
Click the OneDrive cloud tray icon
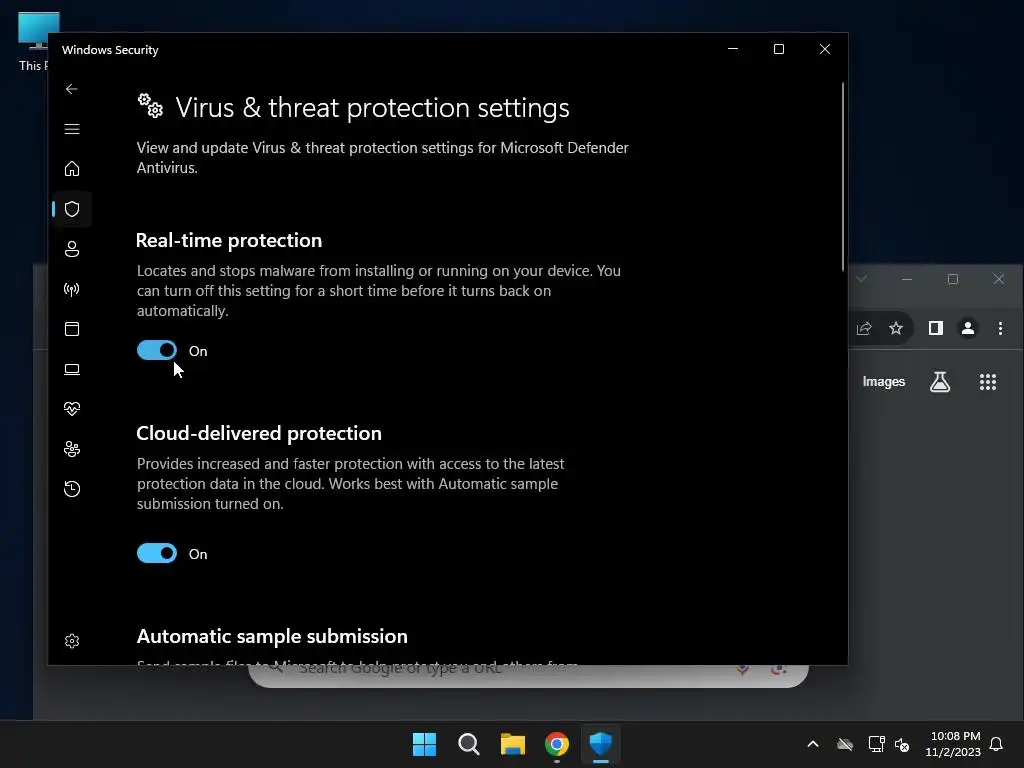tap(845, 744)
